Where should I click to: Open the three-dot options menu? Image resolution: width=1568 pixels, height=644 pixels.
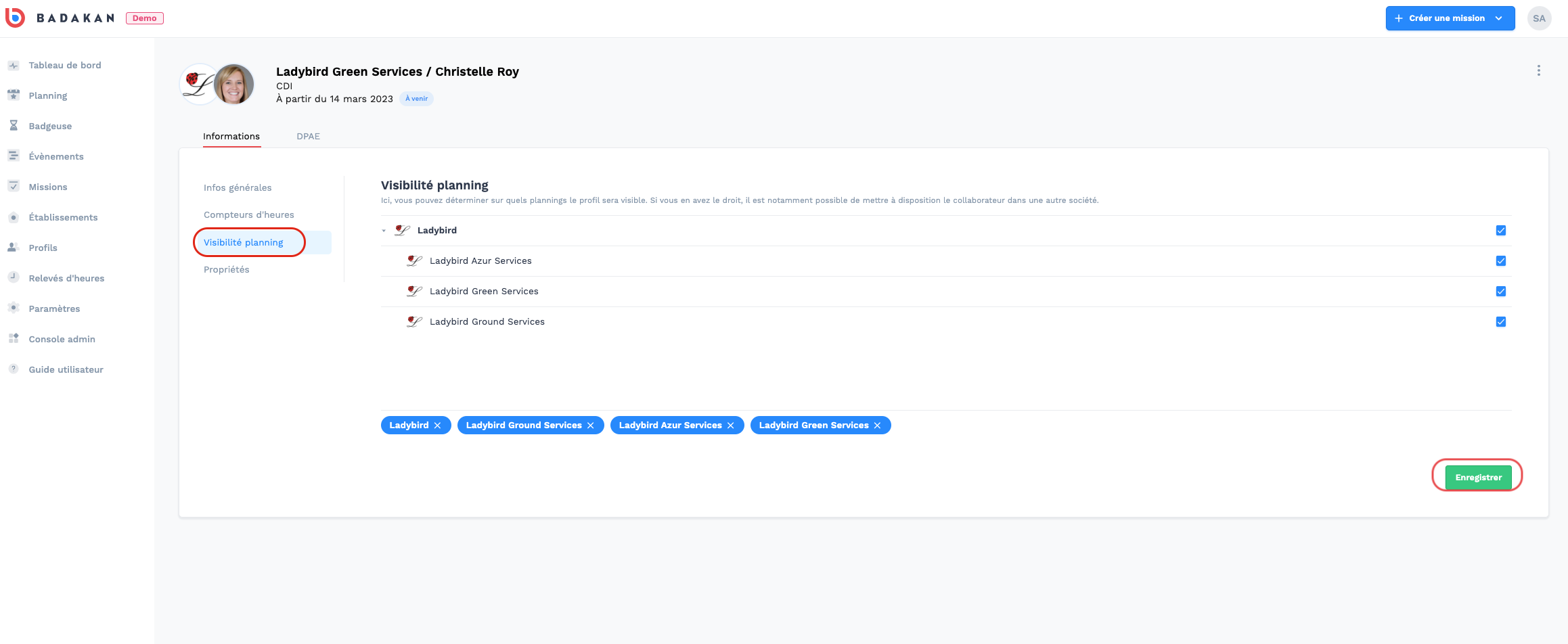tap(1538, 70)
